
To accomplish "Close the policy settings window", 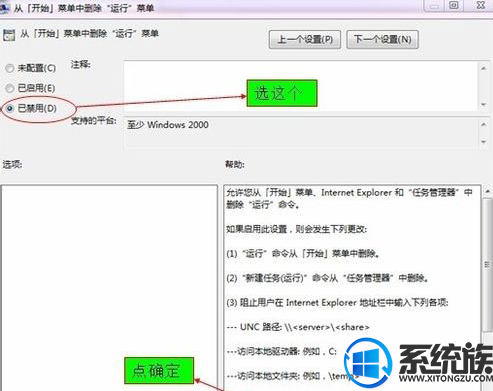I will tap(480, 6).
